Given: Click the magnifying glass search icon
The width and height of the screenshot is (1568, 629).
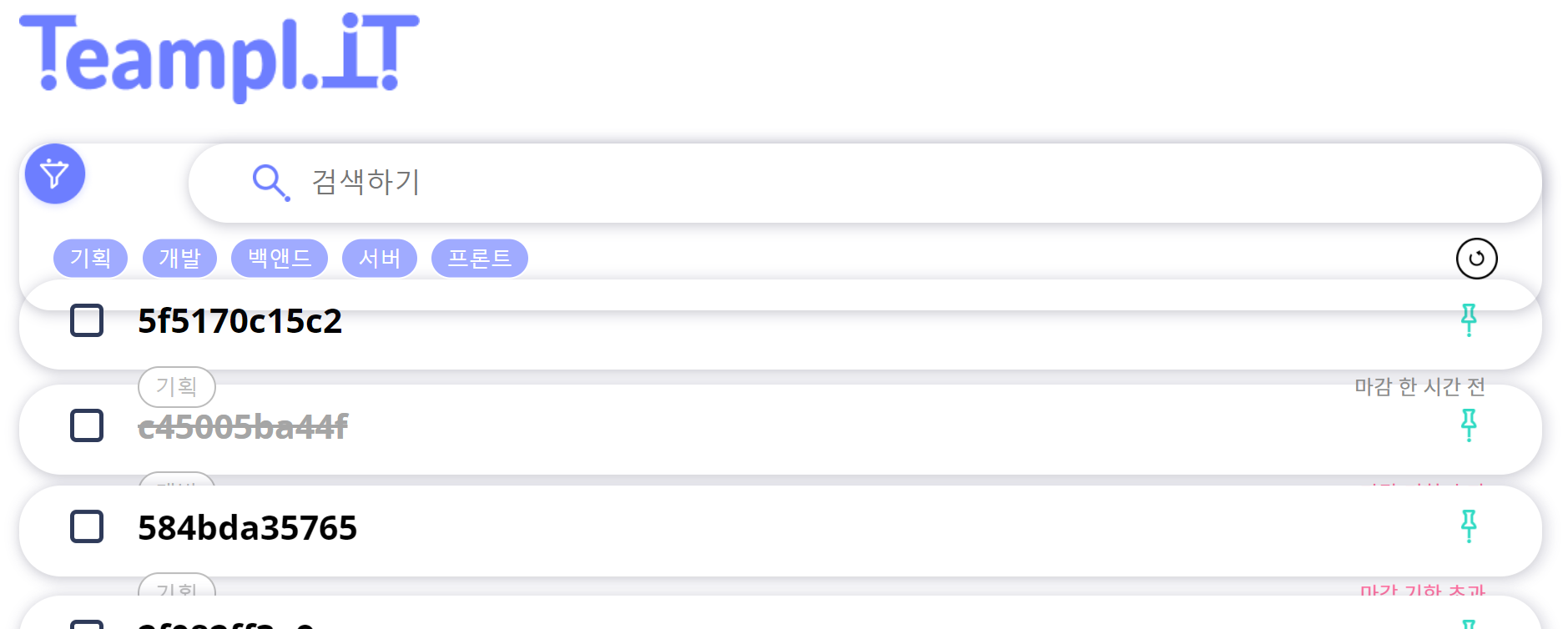Looking at the screenshot, I should point(270,182).
